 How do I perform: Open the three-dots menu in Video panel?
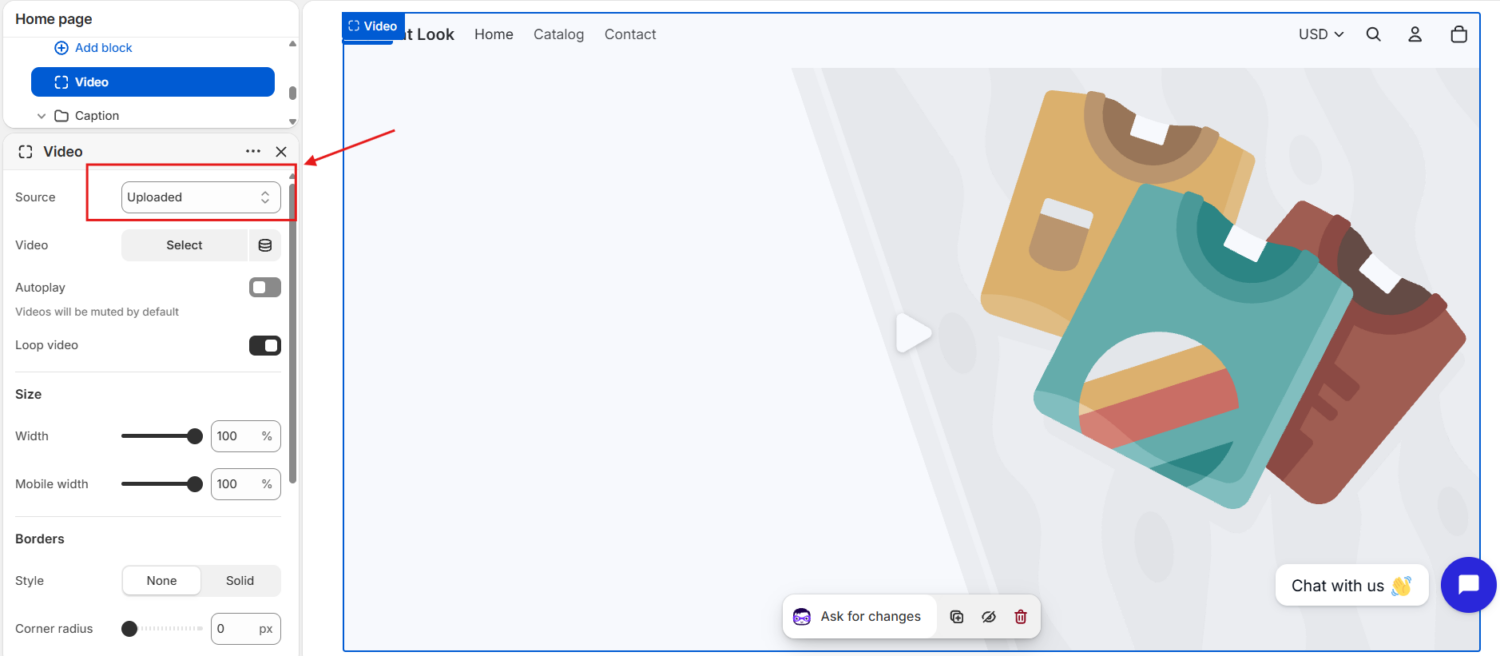[253, 152]
